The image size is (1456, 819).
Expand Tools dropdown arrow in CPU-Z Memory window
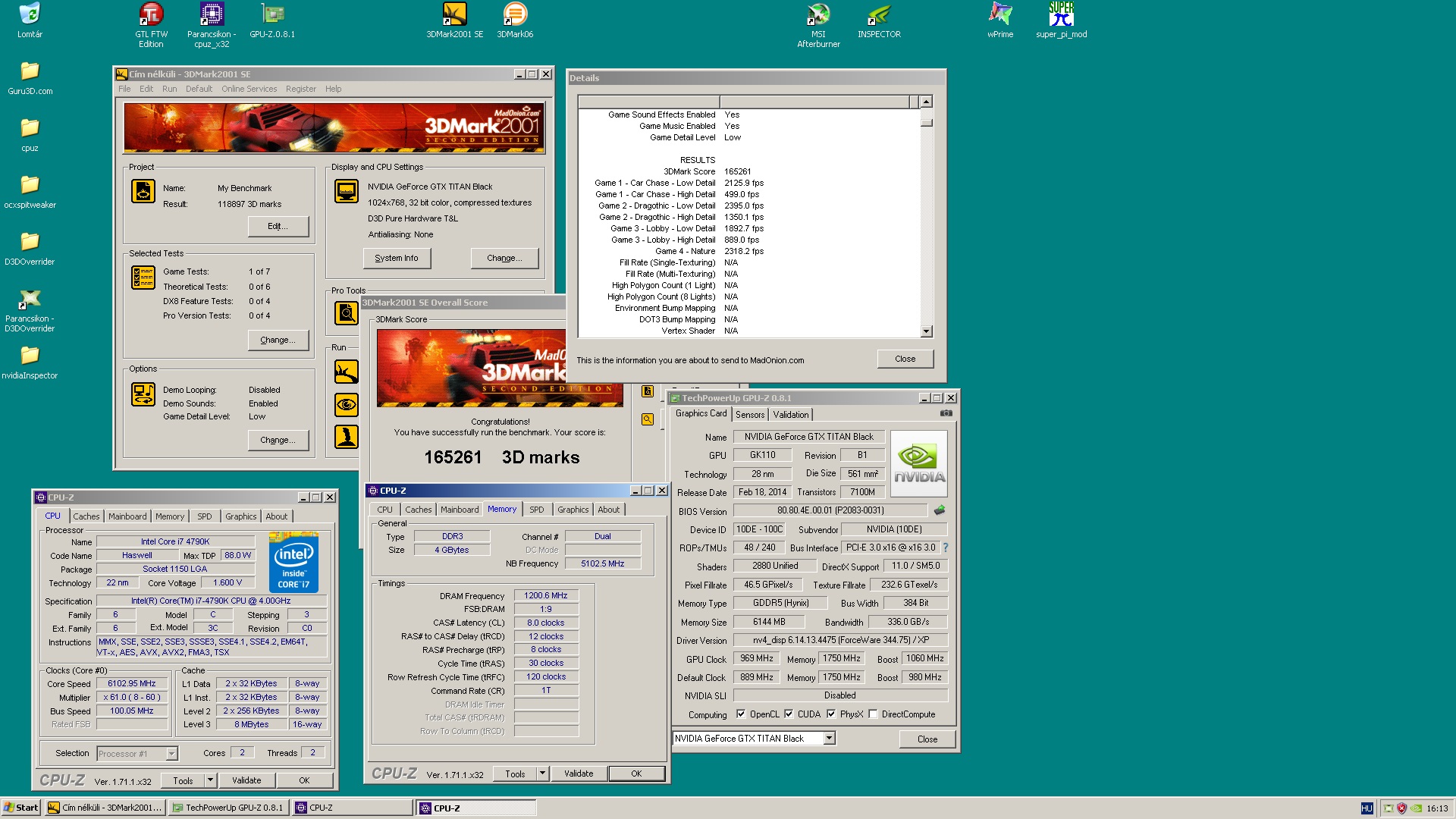(541, 773)
